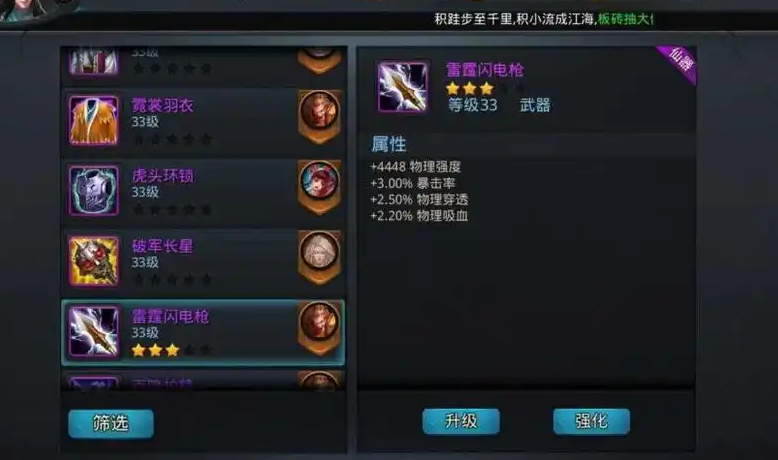Image resolution: width=778 pixels, height=460 pixels.
Task: Select the 虎头环锁 equipment name
Action: (162, 176)
